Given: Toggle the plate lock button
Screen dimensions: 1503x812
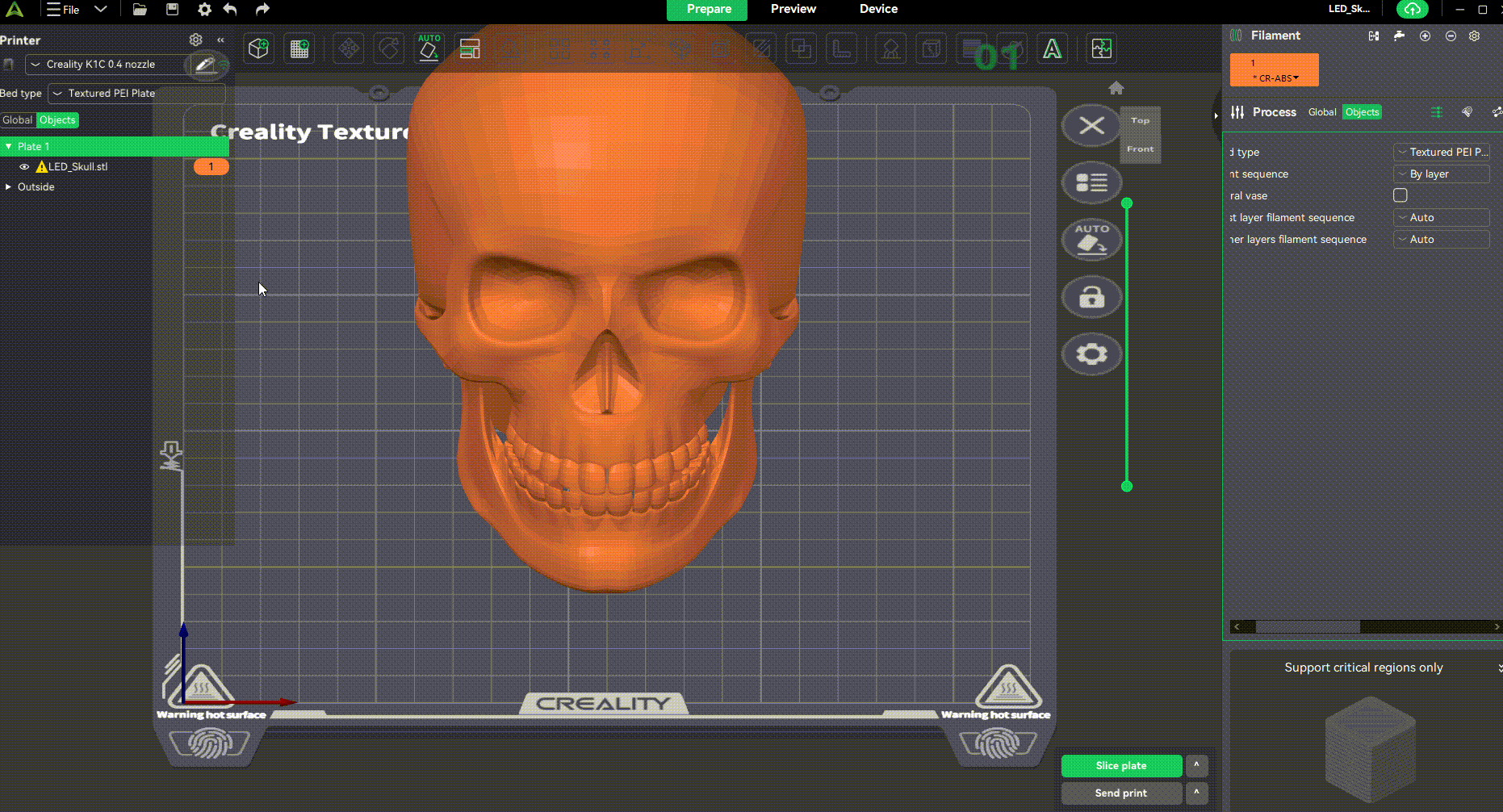Looking at the screenshot, I should [x=1091, y=297].
